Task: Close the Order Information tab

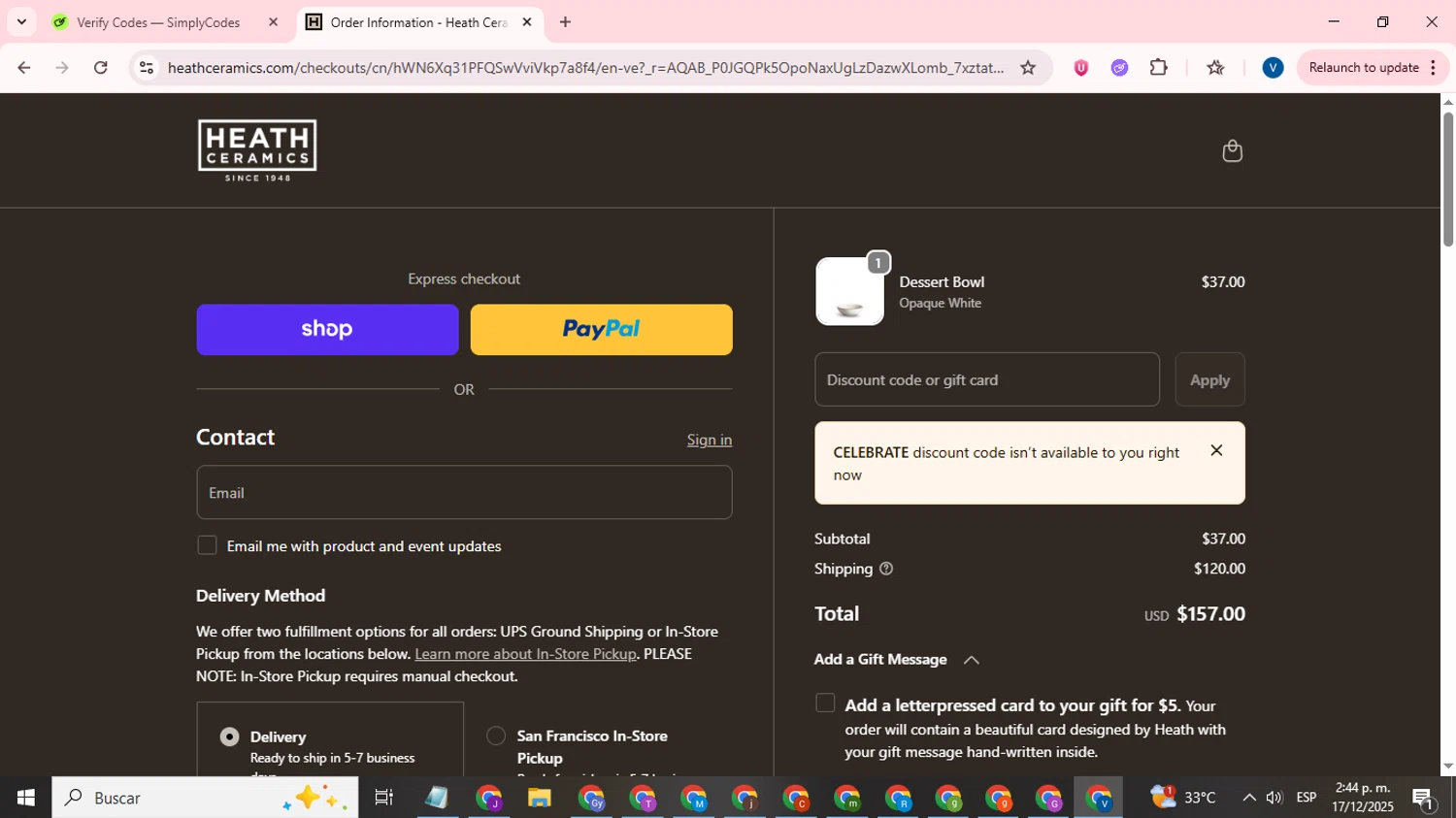Action: point(527,22)
